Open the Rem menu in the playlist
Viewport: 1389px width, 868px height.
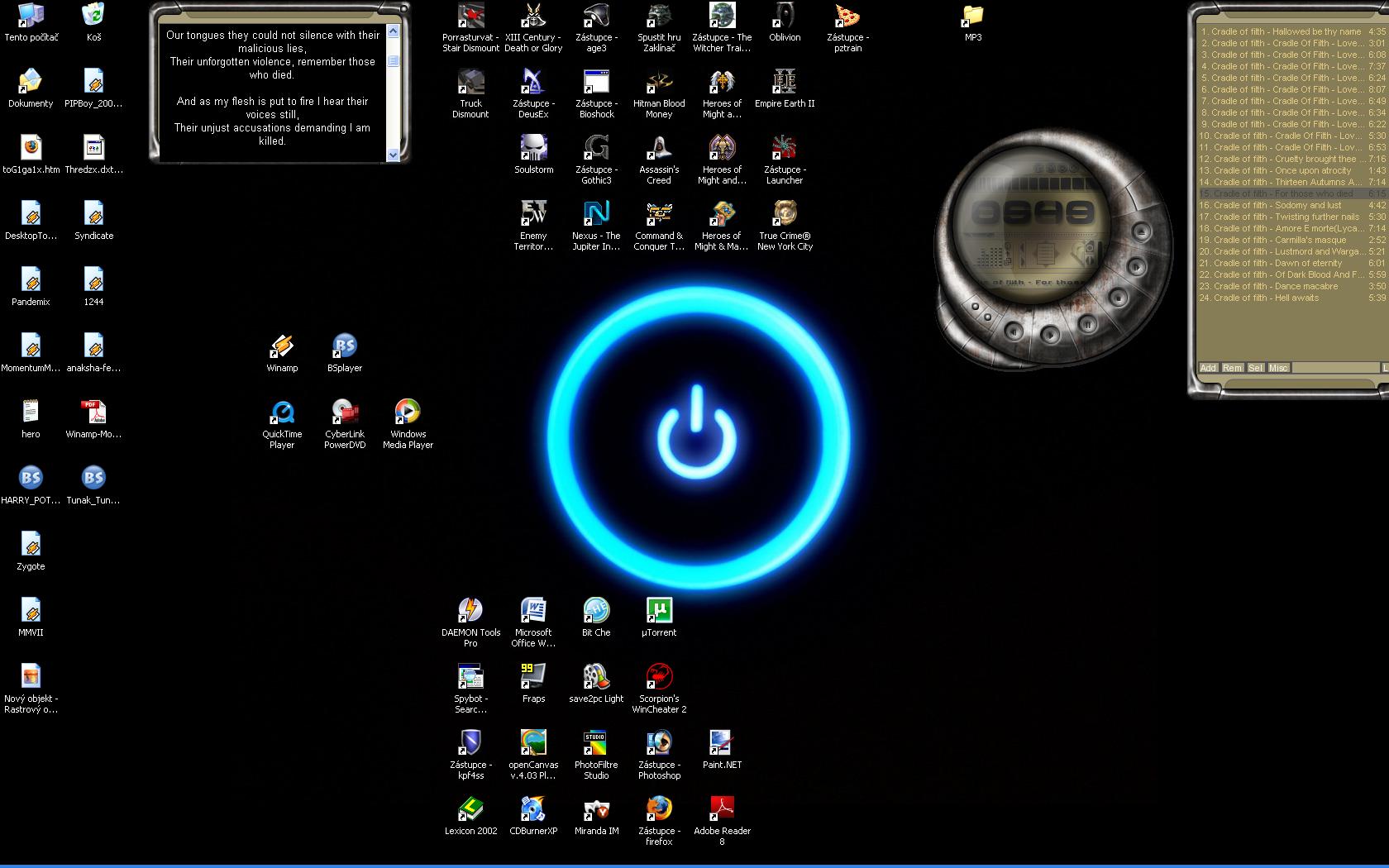pyautogui.click(x=1232, y=368)
